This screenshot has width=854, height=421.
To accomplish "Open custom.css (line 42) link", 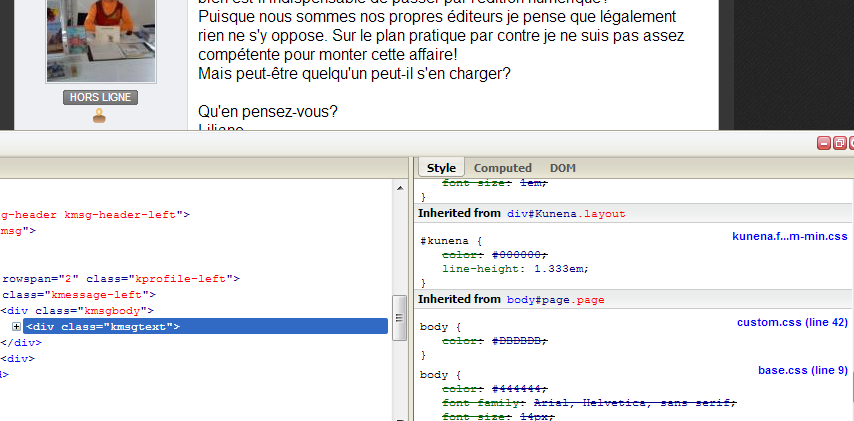I will 792,322.
